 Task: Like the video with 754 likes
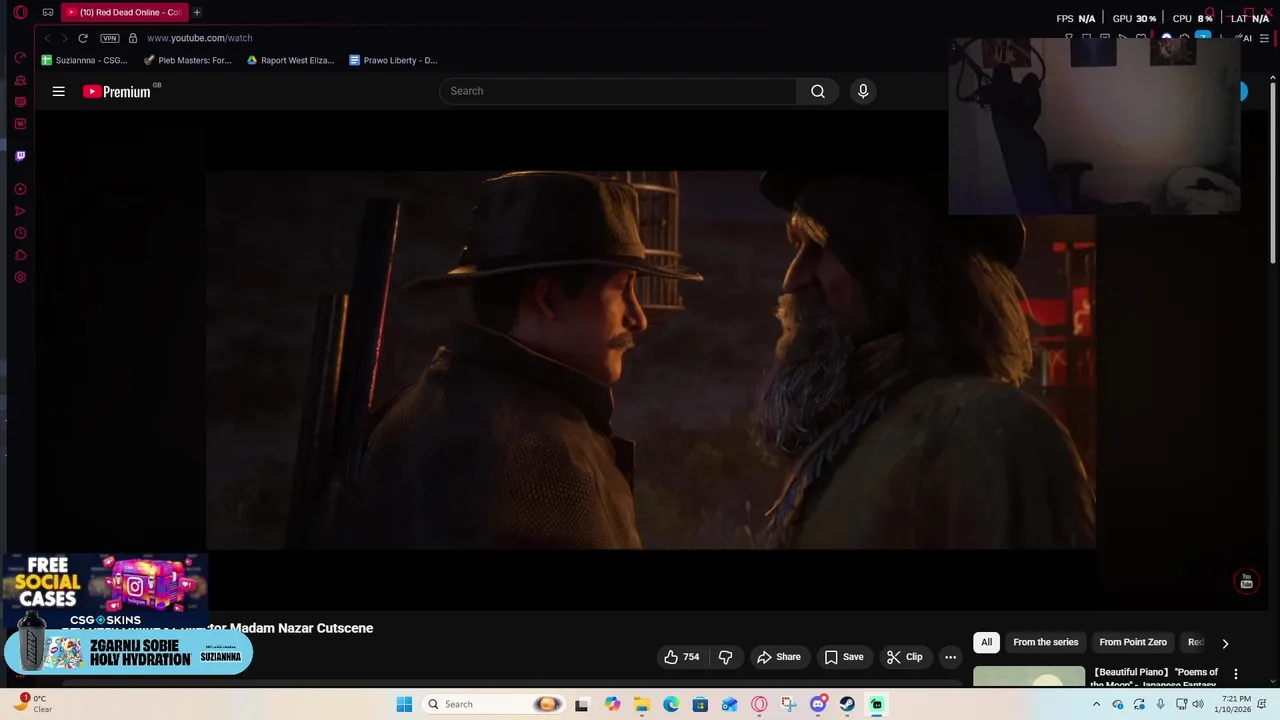click(x=681, y=657)
